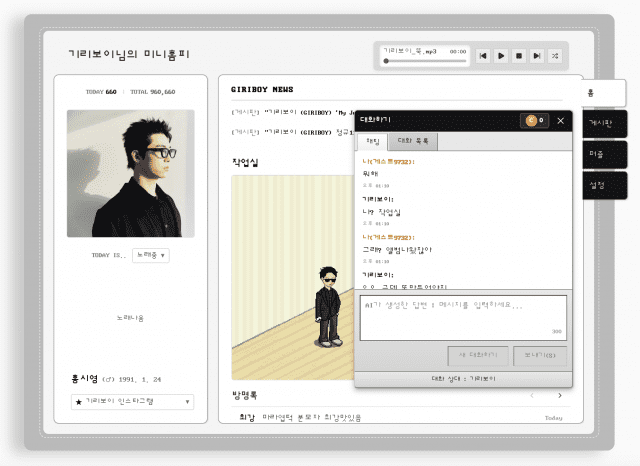Toggle shuffle playback mode
The image size is (640, 466).
click(x=555, y=56)
